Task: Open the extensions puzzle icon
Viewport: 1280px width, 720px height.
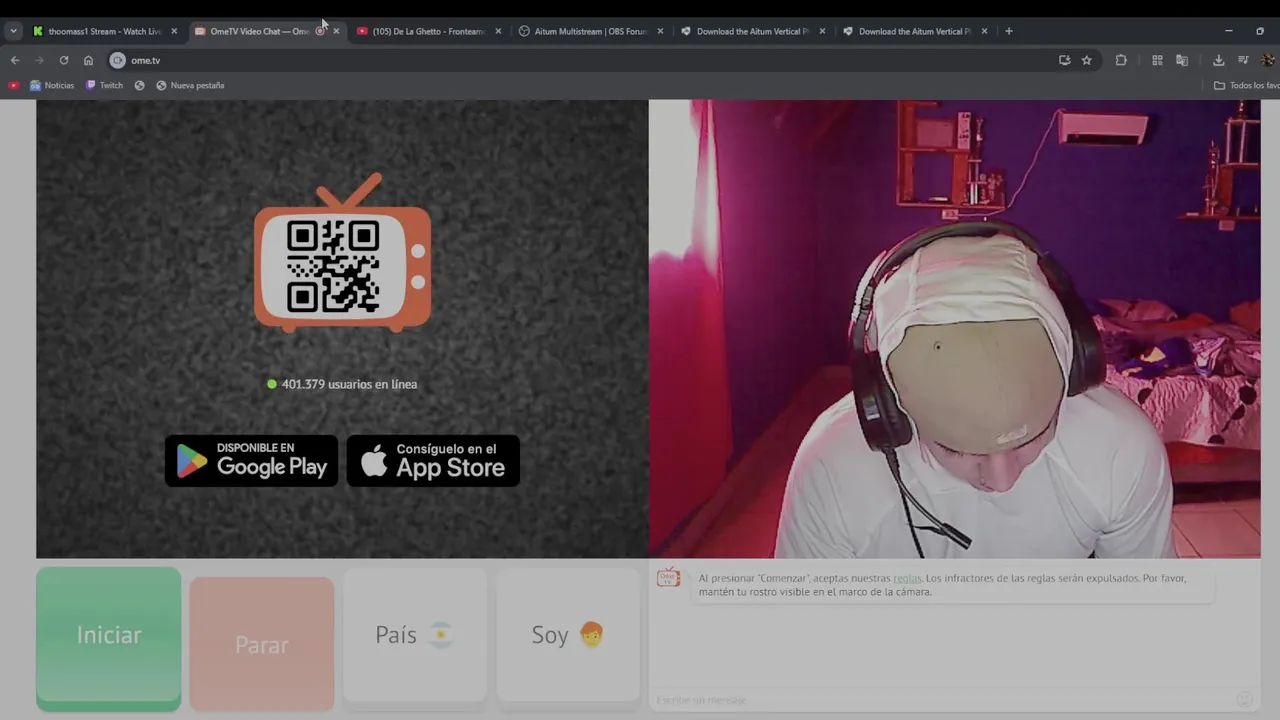Action: (1121, 60)
